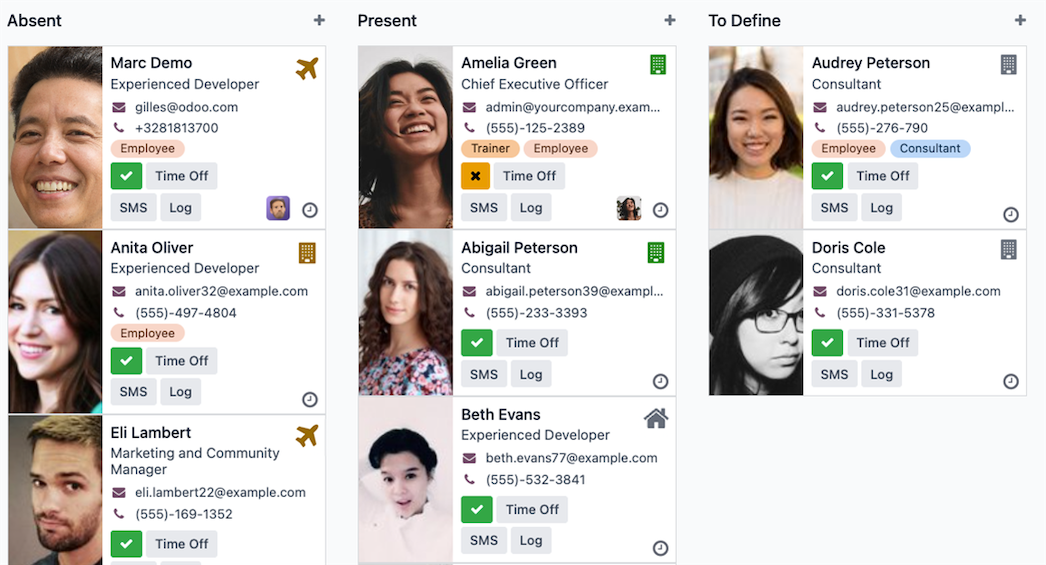Click the plus icon in the Present column
Image resolution: width=1046 pixels, height=565 pixels.
670,20
